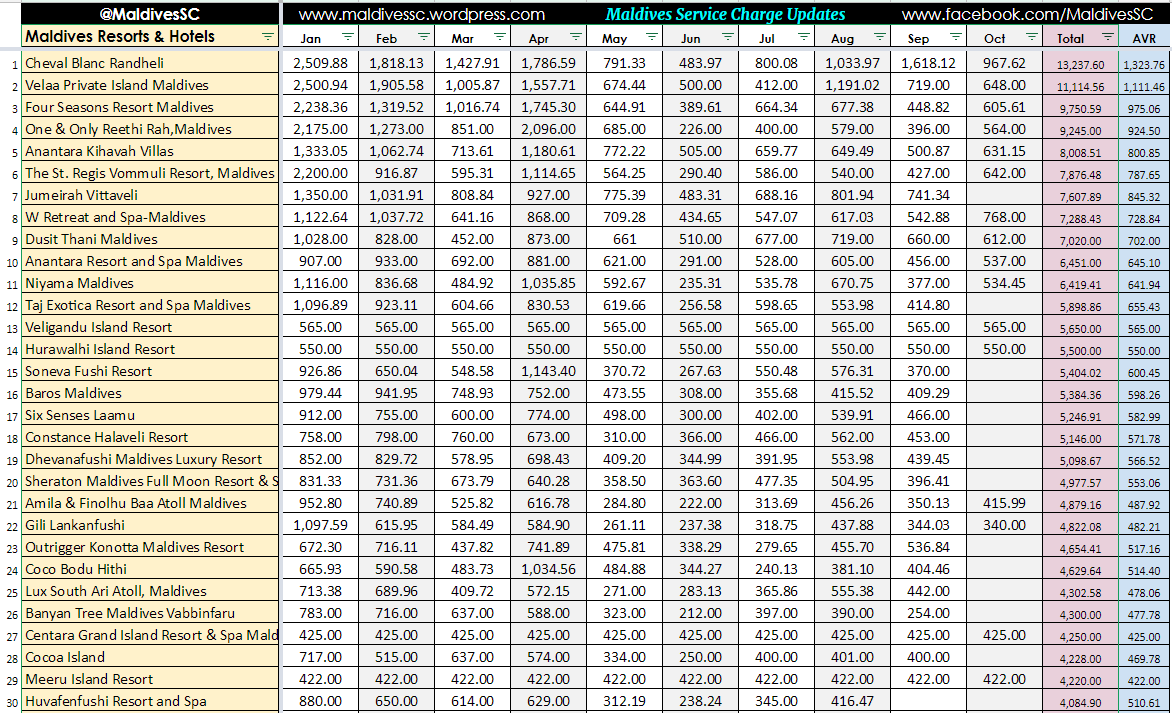Select Total value 13,237.60

tap(1080, 64)
